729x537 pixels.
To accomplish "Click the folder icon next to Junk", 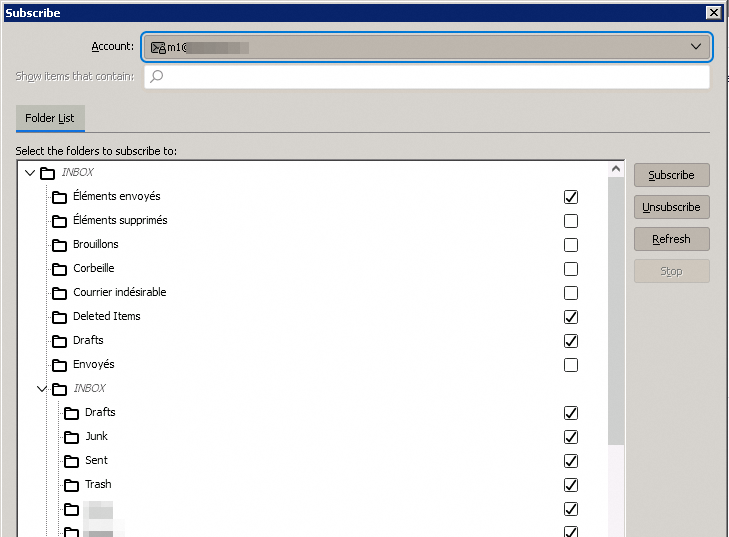I will coord(71,437).
